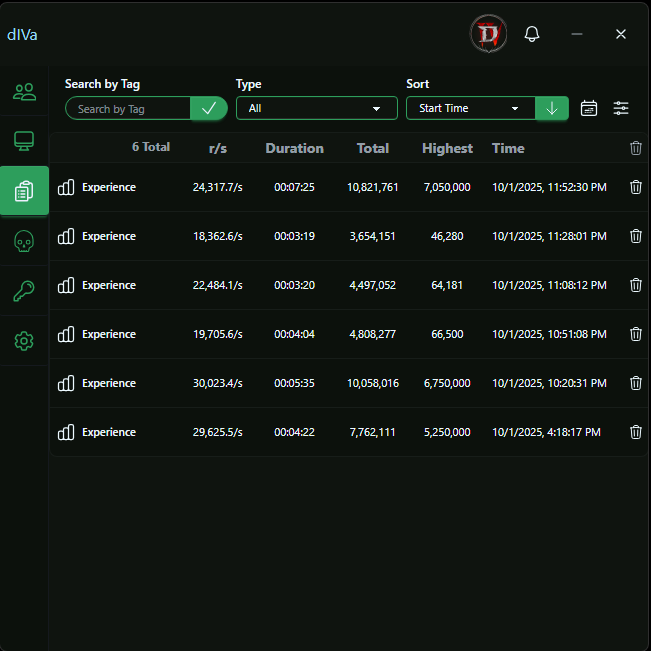Open the skull tab in sidebar
Screen dimensions: 651x651
tap(24, 241)
